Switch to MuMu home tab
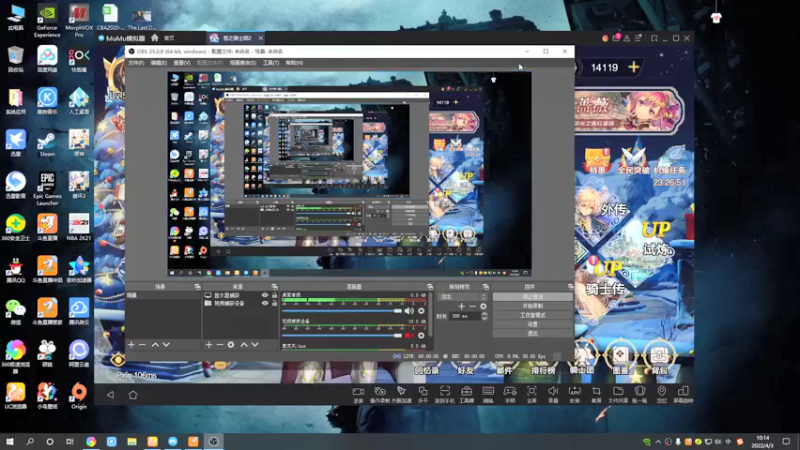Viewport: 800px width, 450px height. (163, 38)
